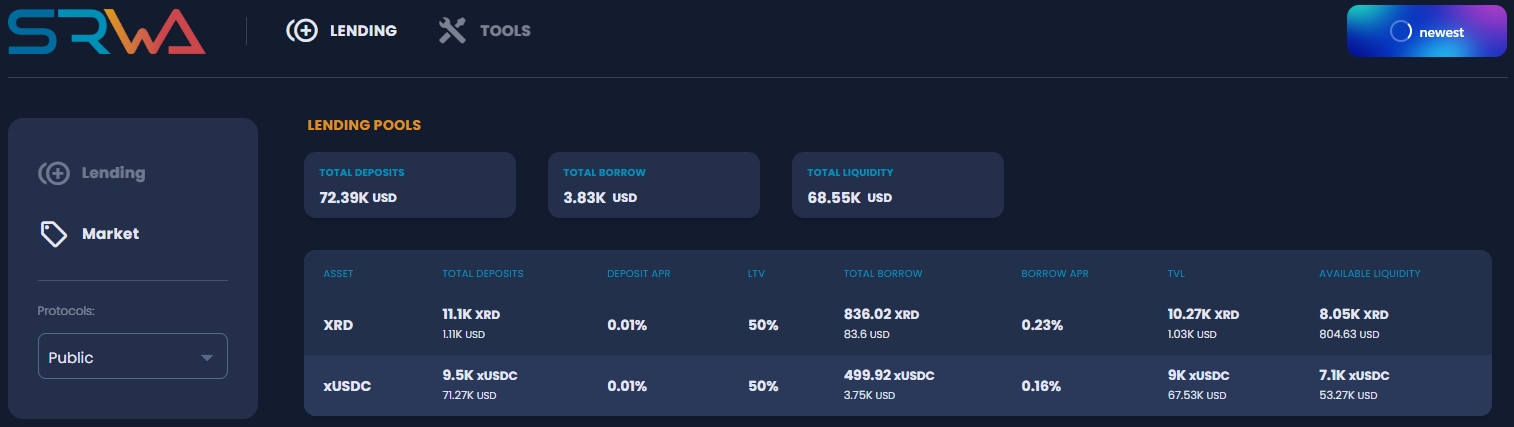Expand the Protocols list via dropdown arrow

point(207,358)
